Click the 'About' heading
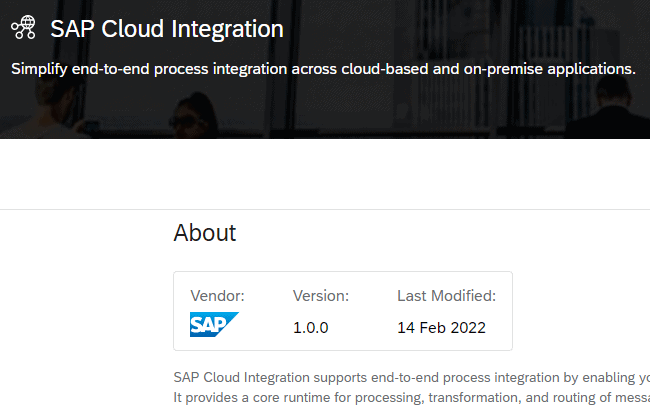 [205, 233]
